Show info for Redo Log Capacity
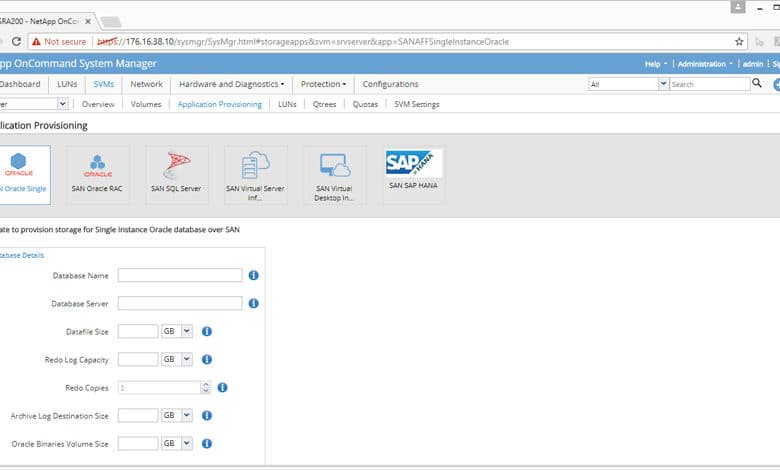Viewport: 780px width, 470px height. click(206, 359)
